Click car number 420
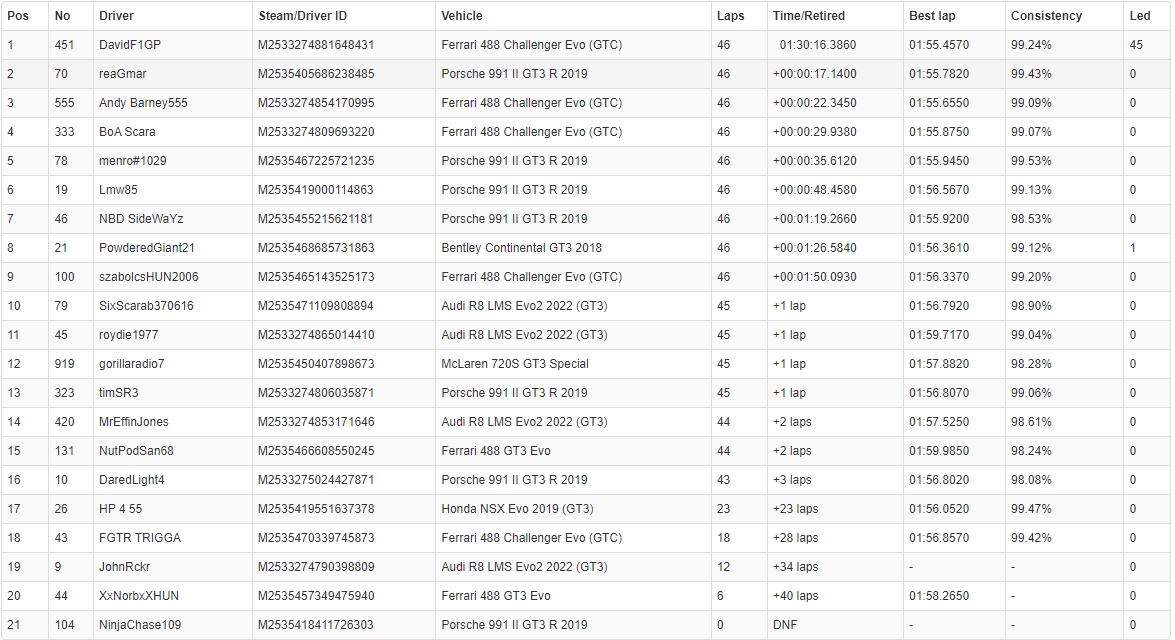Screen dimensions: 1175x640 (64, 422)
